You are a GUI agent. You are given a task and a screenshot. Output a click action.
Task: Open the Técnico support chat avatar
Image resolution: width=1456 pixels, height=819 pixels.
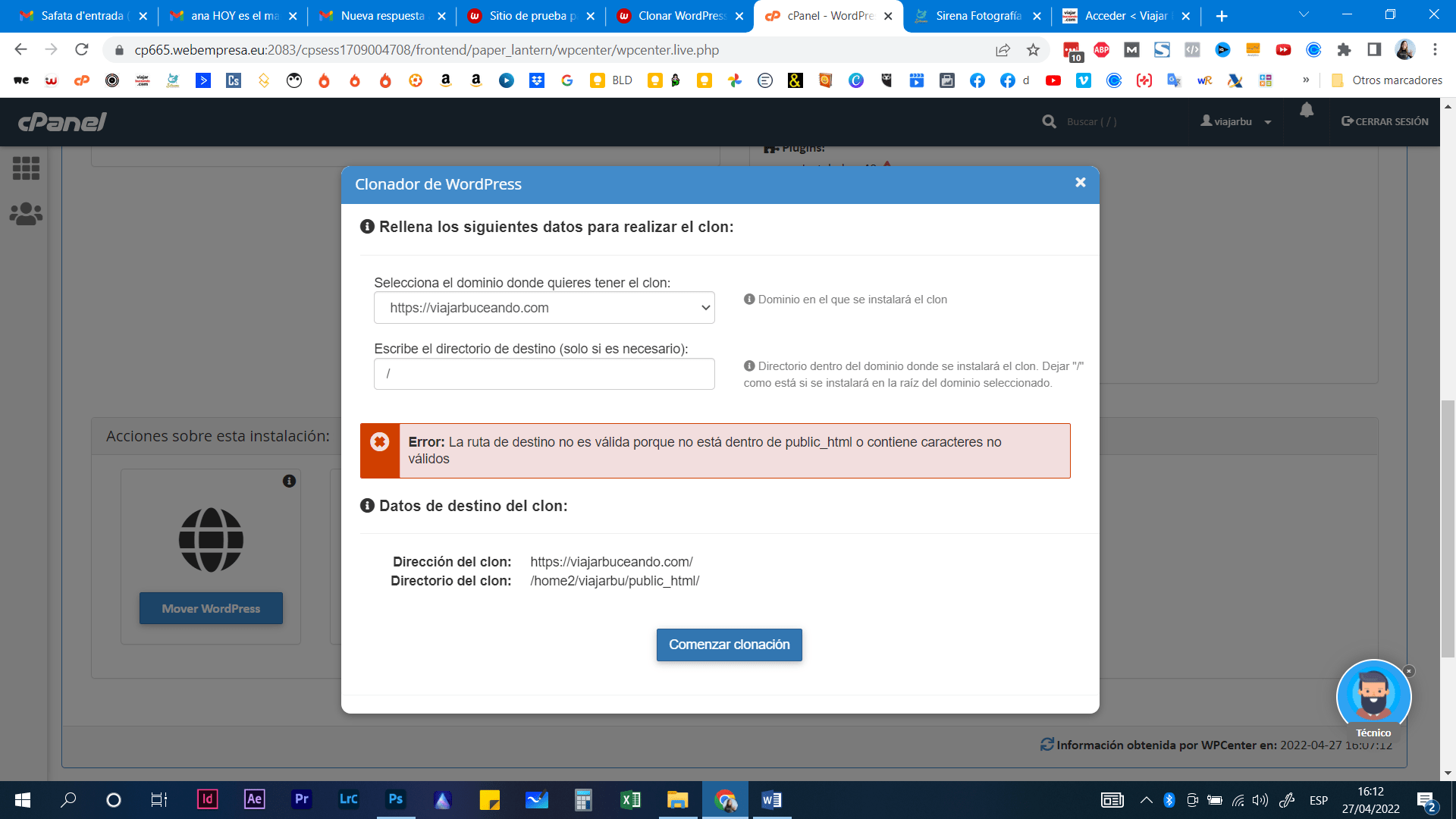1373,696
